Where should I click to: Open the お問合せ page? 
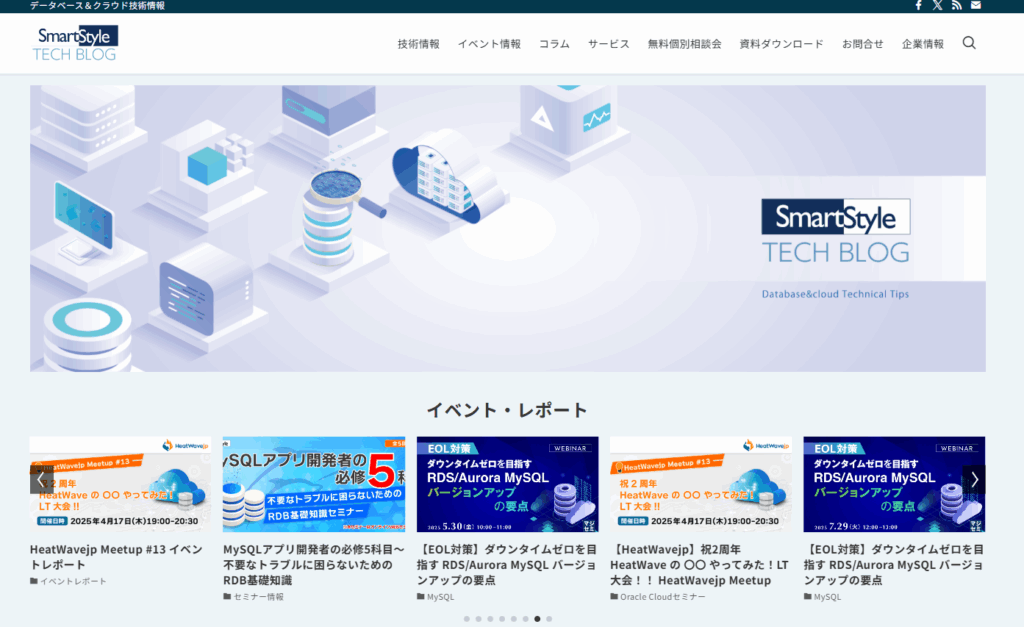863,44
